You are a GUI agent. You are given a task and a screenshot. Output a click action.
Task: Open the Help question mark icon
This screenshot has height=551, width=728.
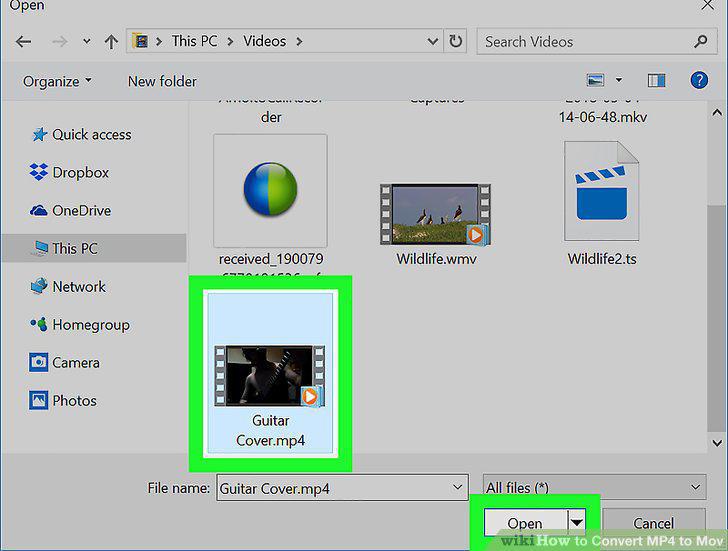(699, 80)
